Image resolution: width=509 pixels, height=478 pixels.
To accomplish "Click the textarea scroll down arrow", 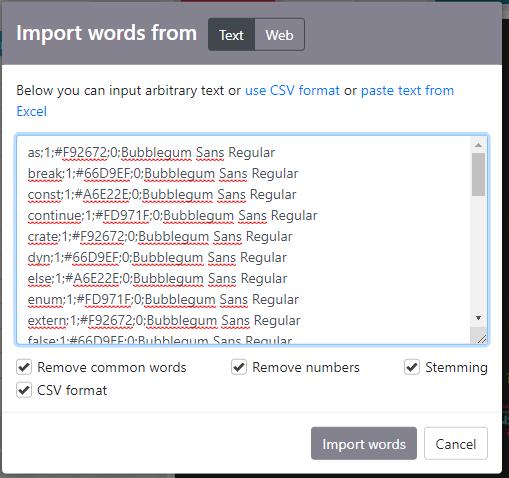I will [x=478, y=318].
